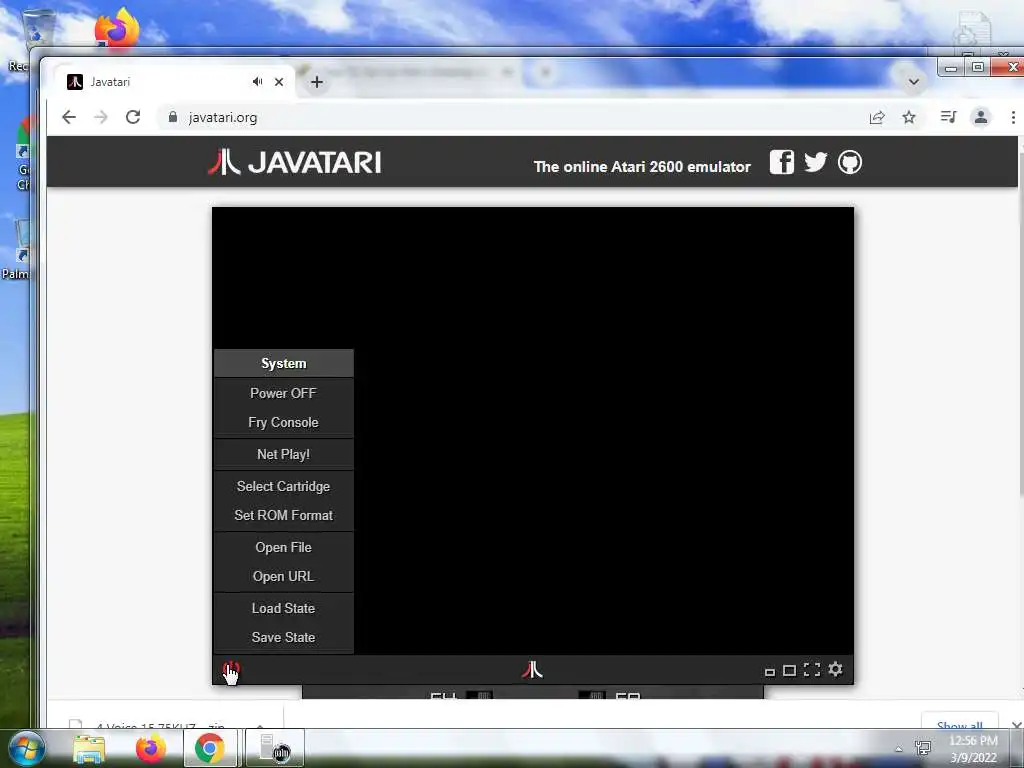The width and height of the screenshot is (1024, 768).
Task: Open Select Cartridge option
Action: coord(283,487)
